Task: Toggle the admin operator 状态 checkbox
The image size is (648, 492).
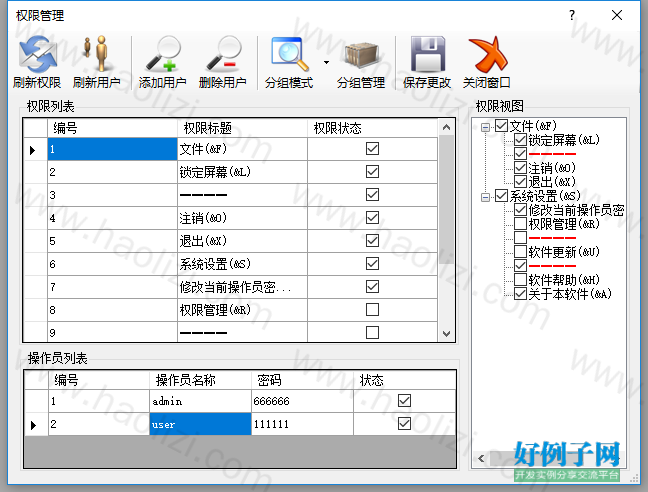Action: (x=404, y=400)
